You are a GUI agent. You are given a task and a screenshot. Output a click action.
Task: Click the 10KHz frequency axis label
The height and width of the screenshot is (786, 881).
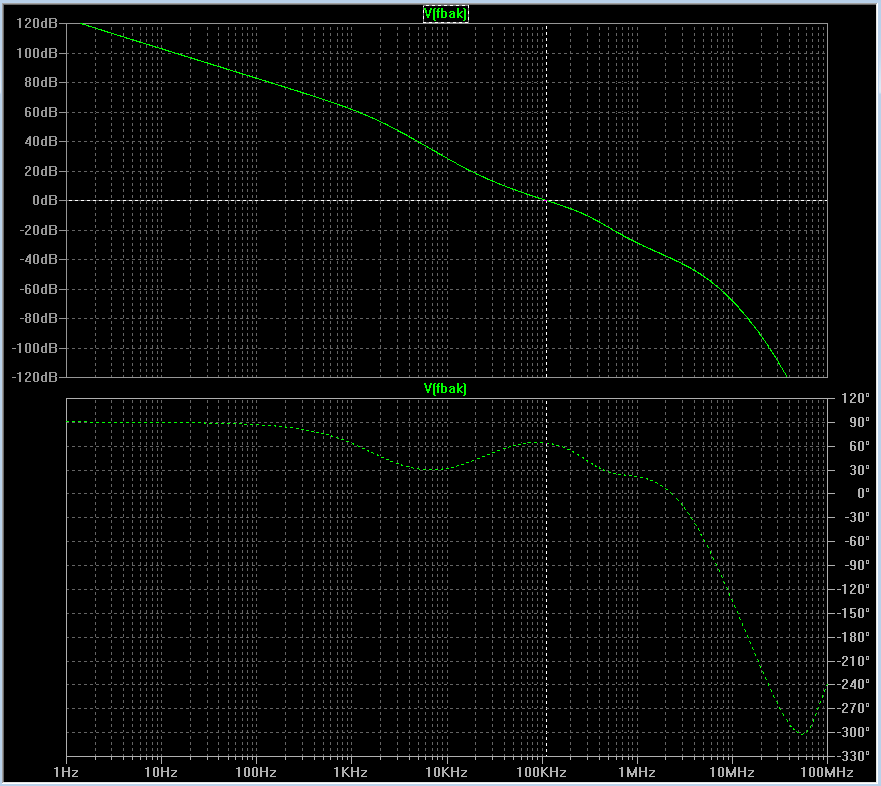click(x=447, y=773)
